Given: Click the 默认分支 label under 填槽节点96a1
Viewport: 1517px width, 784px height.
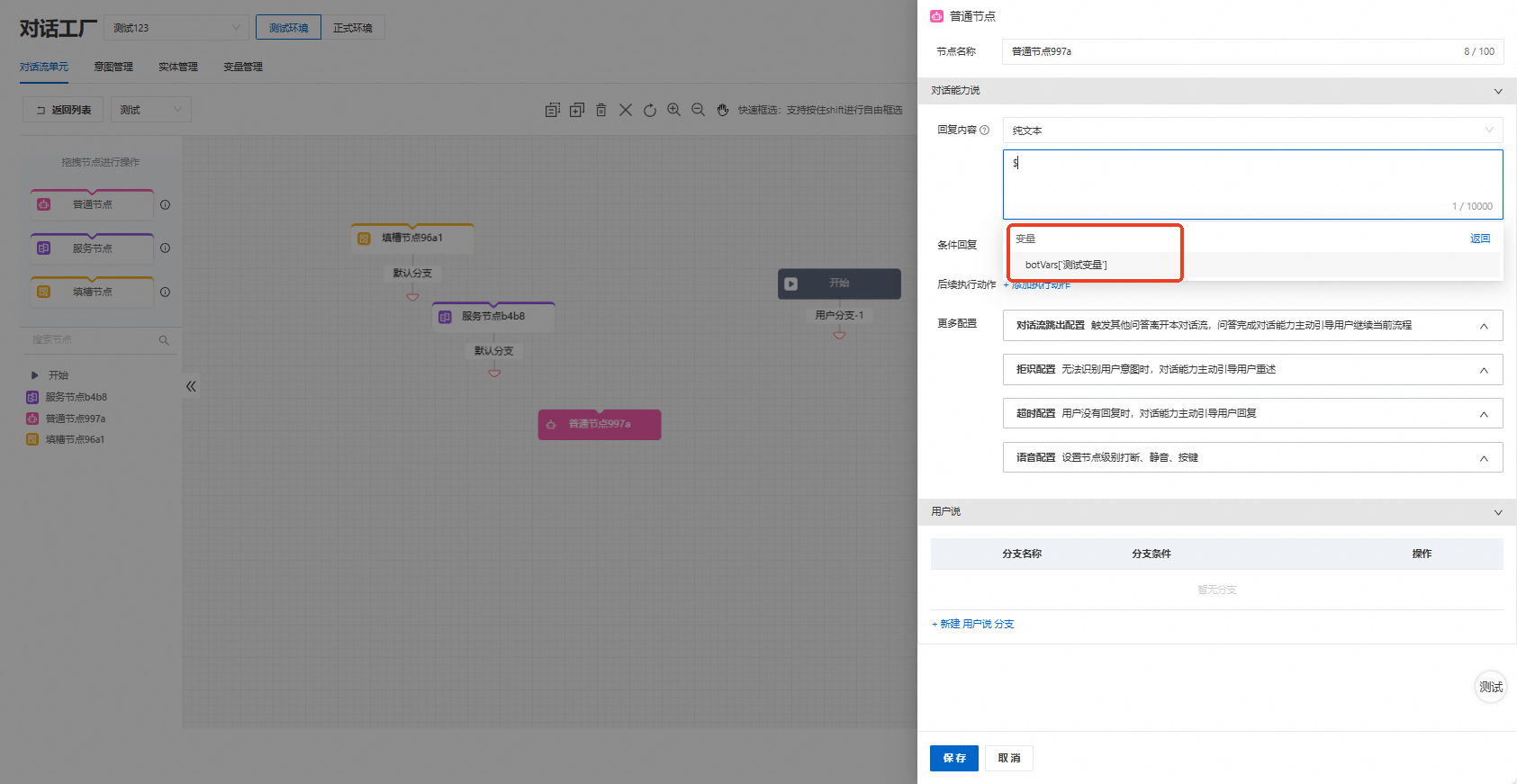Looking at the screenshot, I should 412,273.
